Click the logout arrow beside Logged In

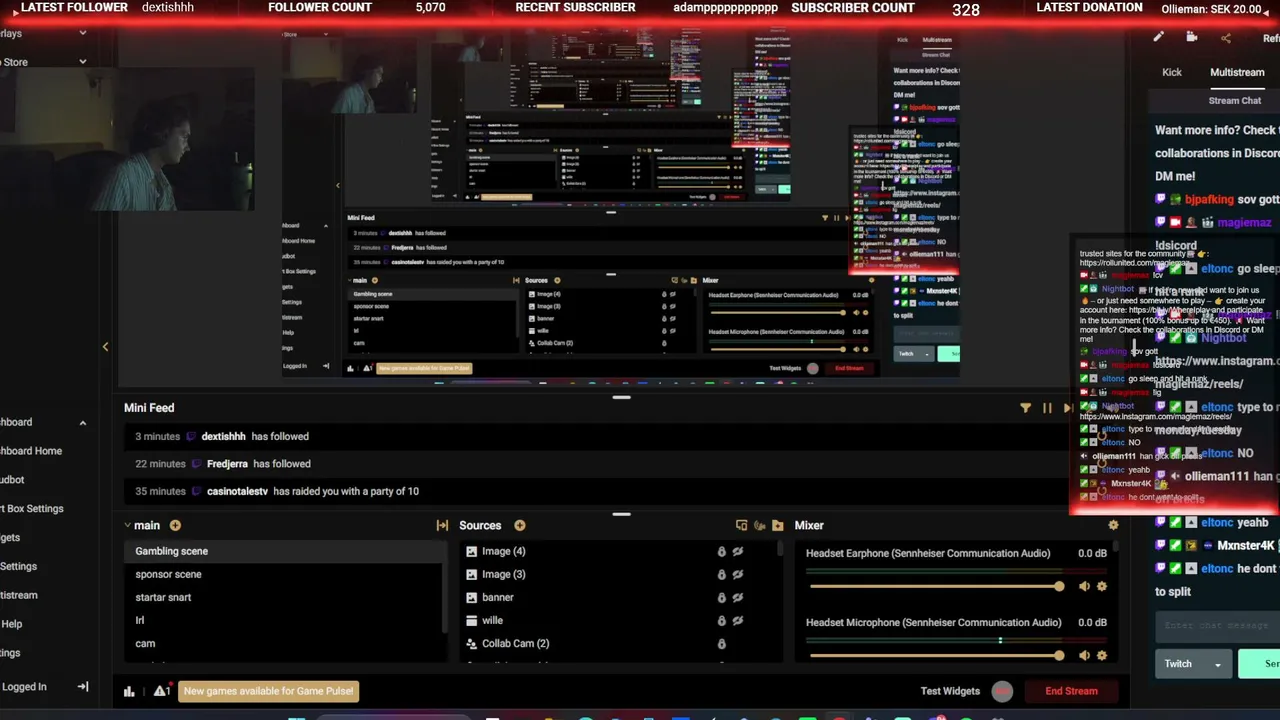[83, 687]
